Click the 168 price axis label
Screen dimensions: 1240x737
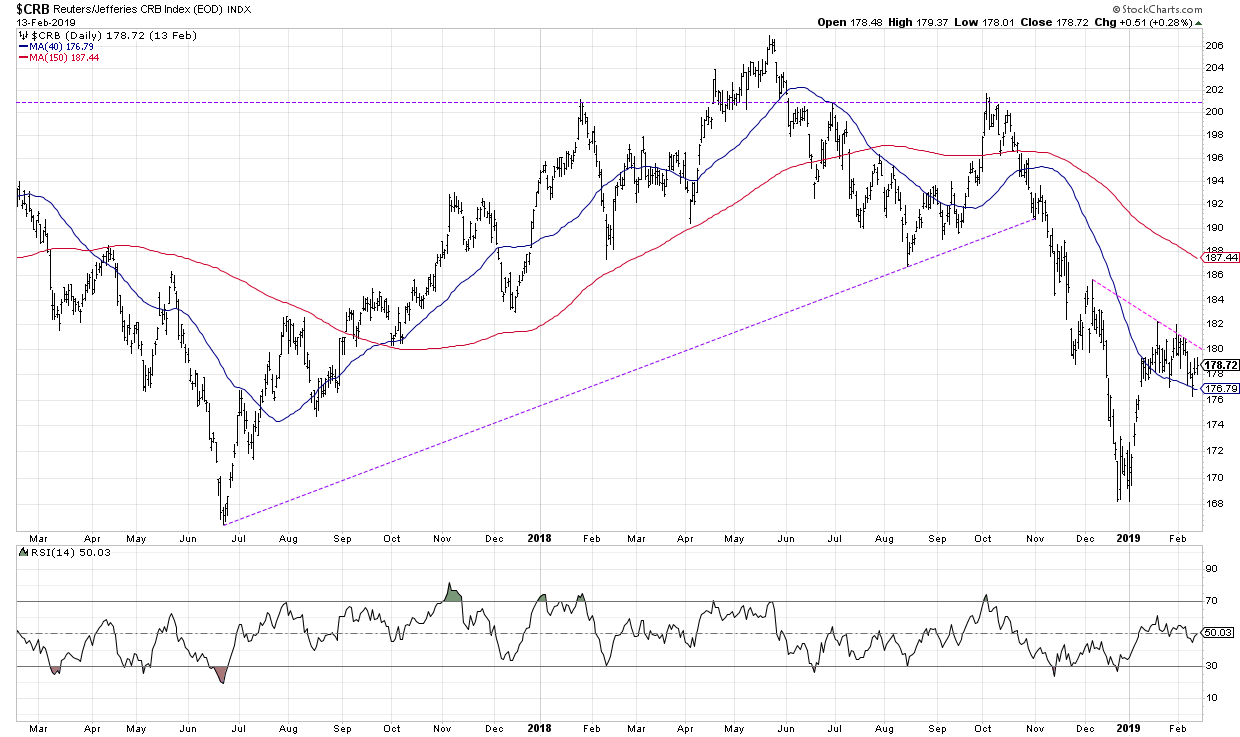click(1215, 504)
